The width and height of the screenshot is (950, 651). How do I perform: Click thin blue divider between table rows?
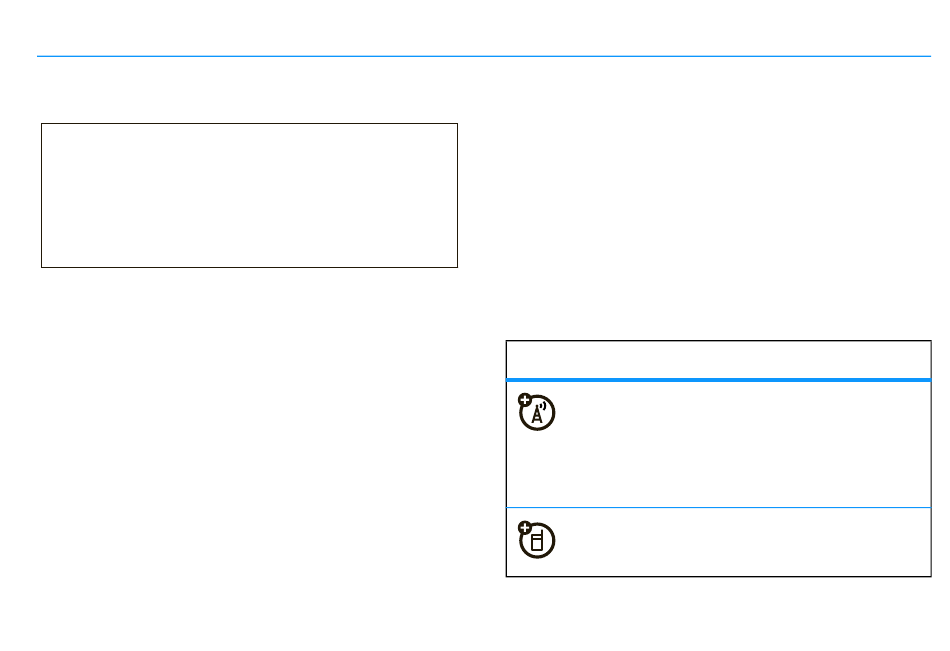tap(719, 507)
